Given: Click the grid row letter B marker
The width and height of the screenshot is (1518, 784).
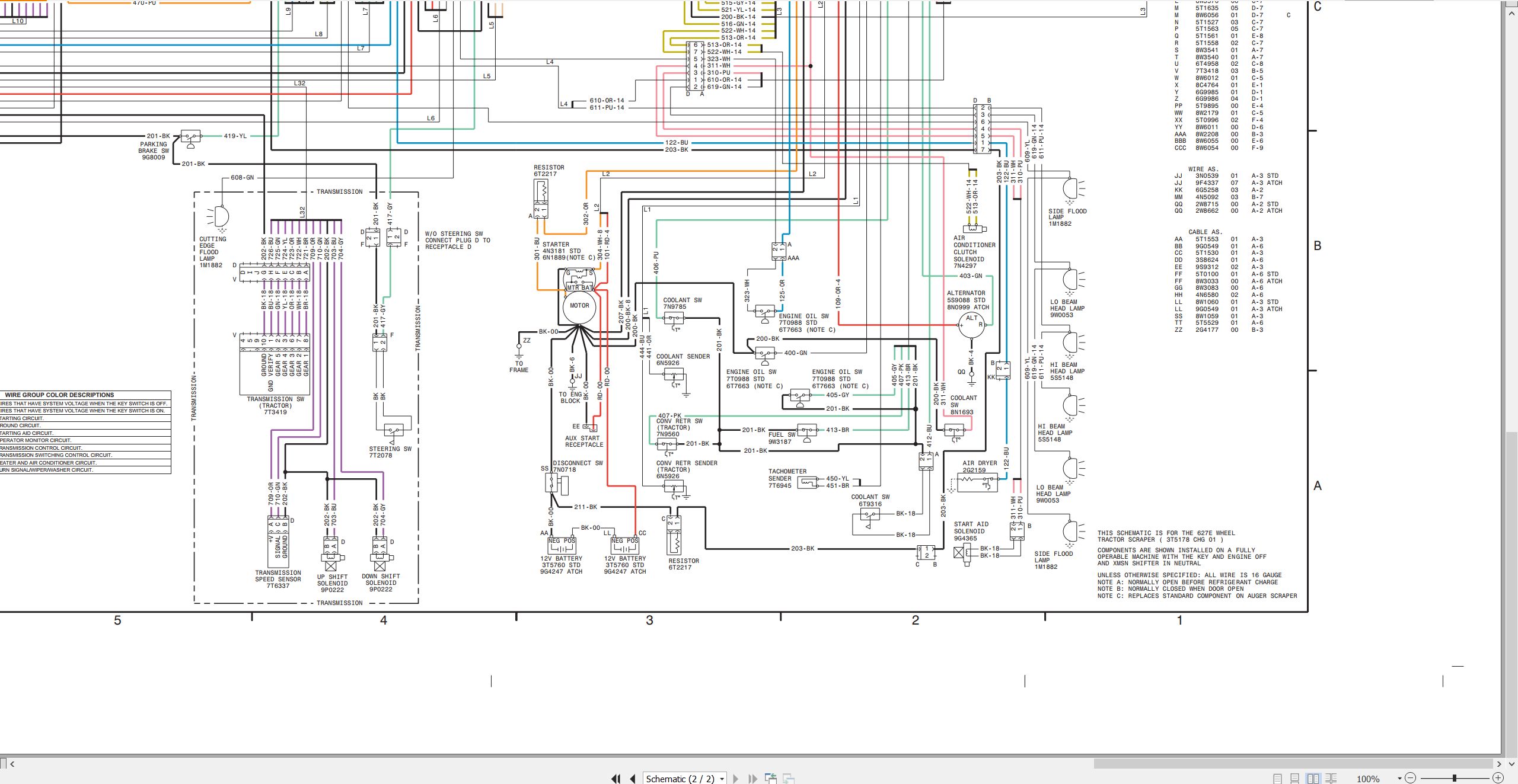Looking at the screenshot, I should 1318,246.
